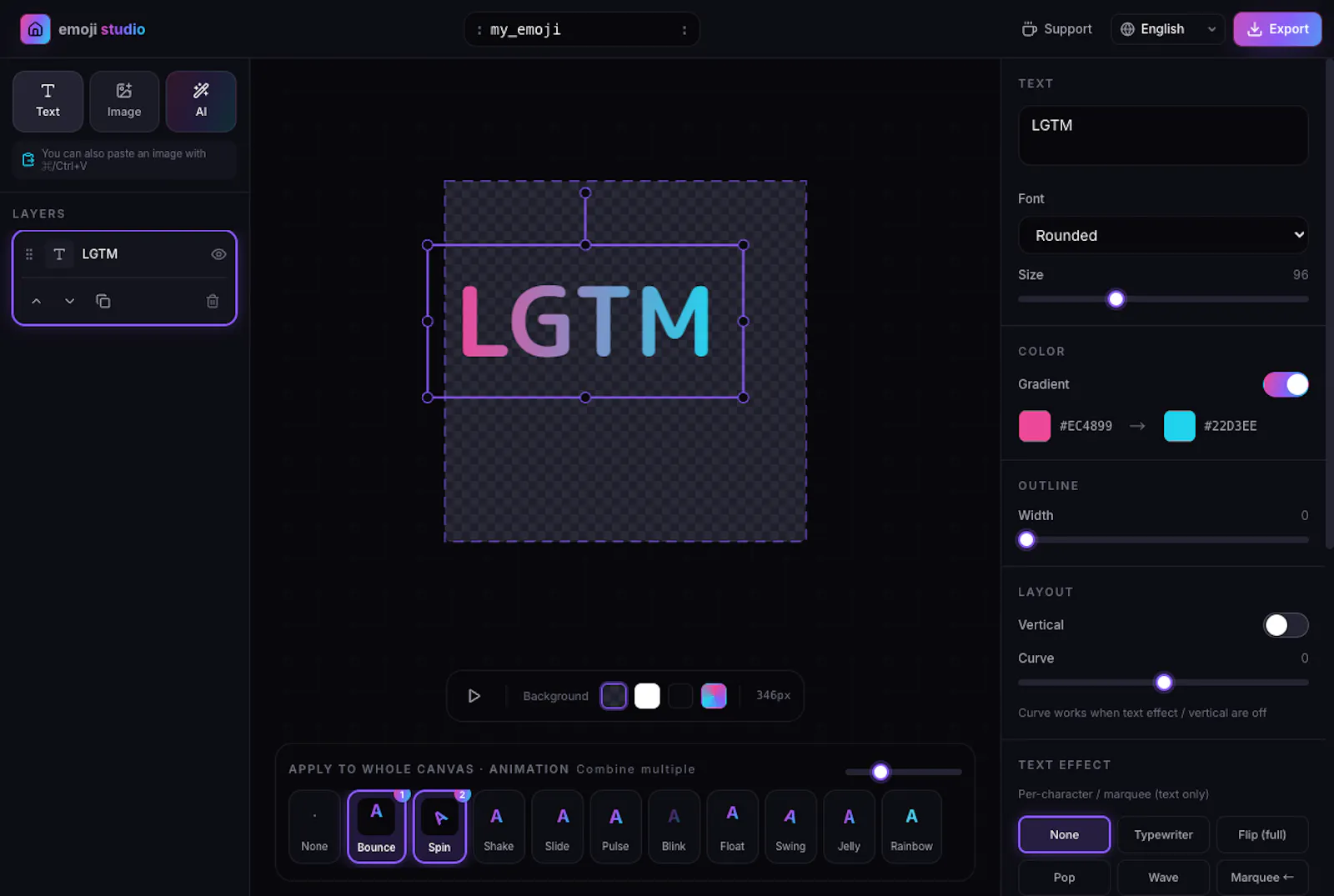1334x896 pixels.
Task: Toggle visibility of the LGTM layer
Action: point(218,254)
